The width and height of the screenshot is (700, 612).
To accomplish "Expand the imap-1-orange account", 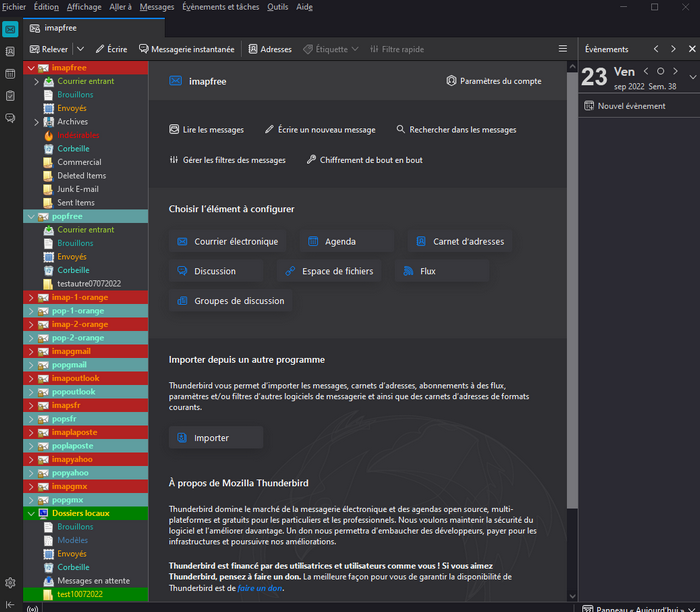I will [31, 297].
